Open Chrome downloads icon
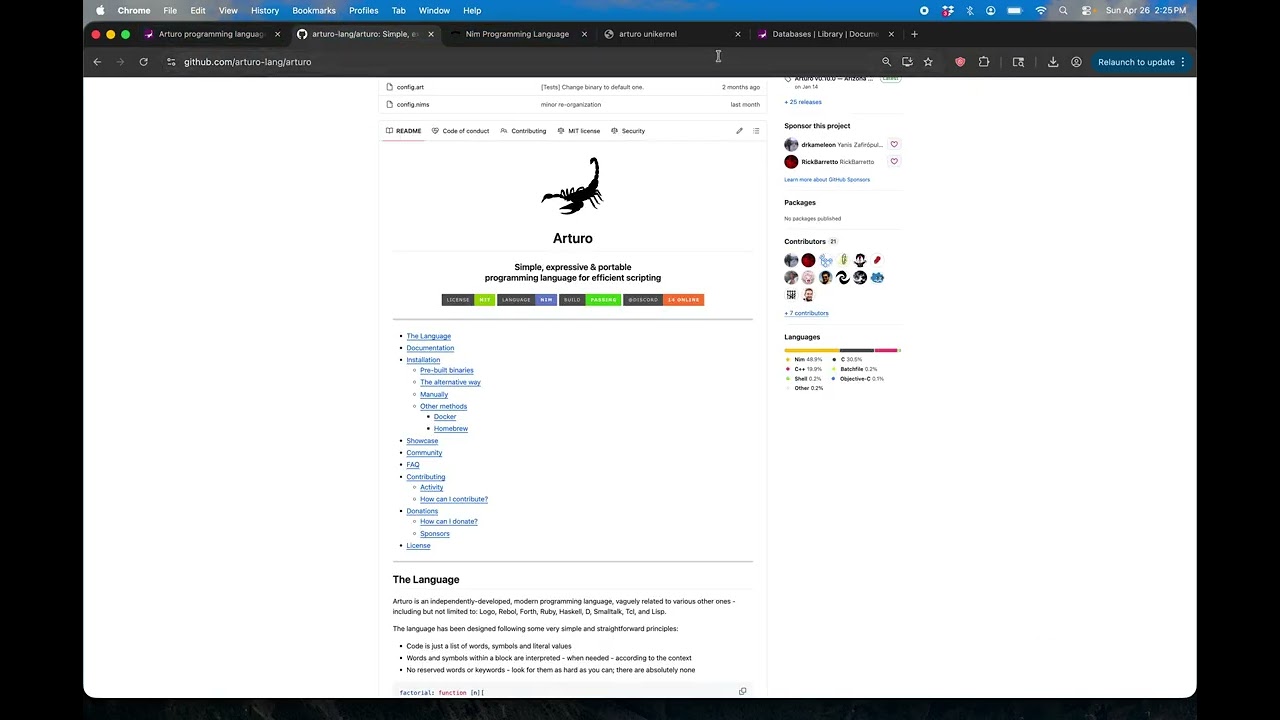The width and height of the screenshot is (1280, 720). pyautogui.click(x=1053, y=62)
